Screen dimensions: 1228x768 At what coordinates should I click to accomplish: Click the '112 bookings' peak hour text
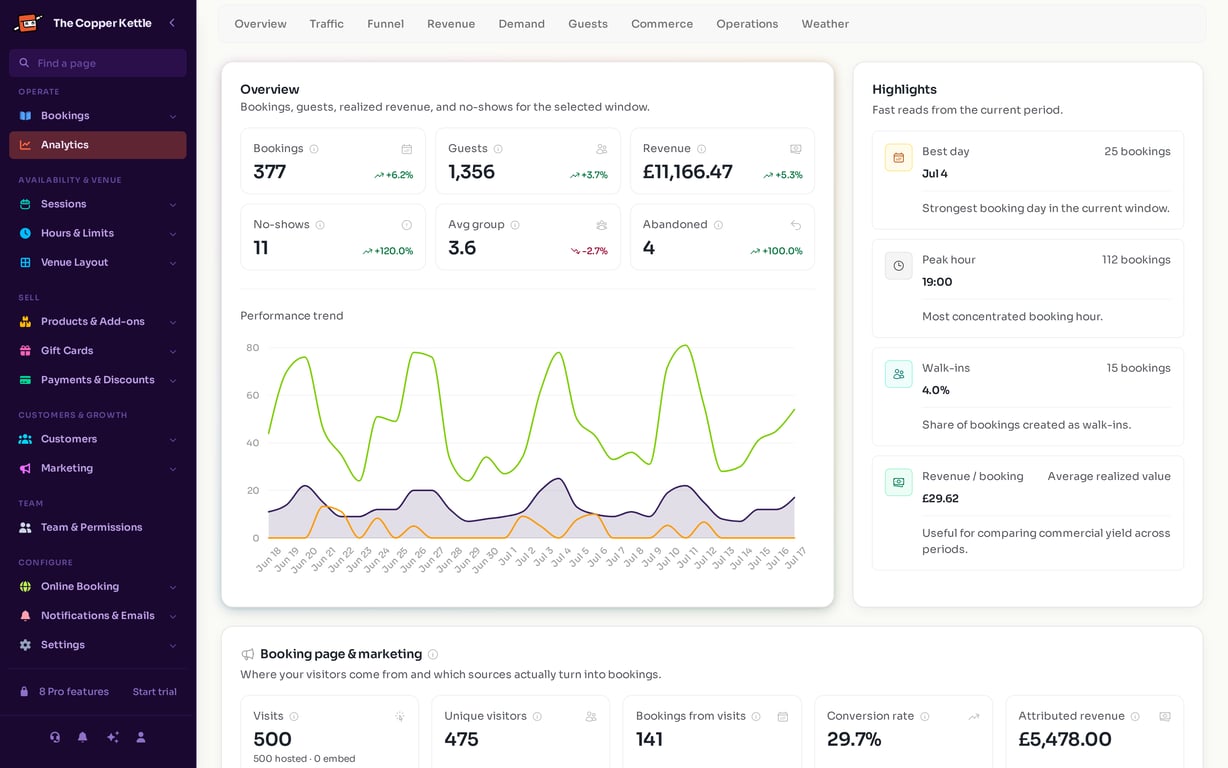point(1136,260)
